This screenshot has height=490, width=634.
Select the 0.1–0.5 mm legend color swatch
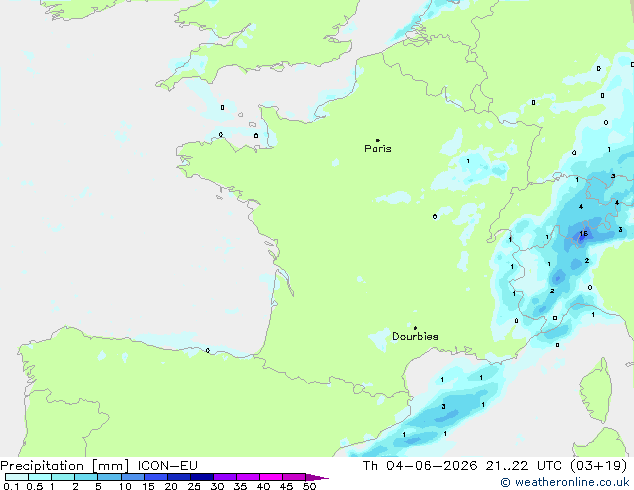17,477
